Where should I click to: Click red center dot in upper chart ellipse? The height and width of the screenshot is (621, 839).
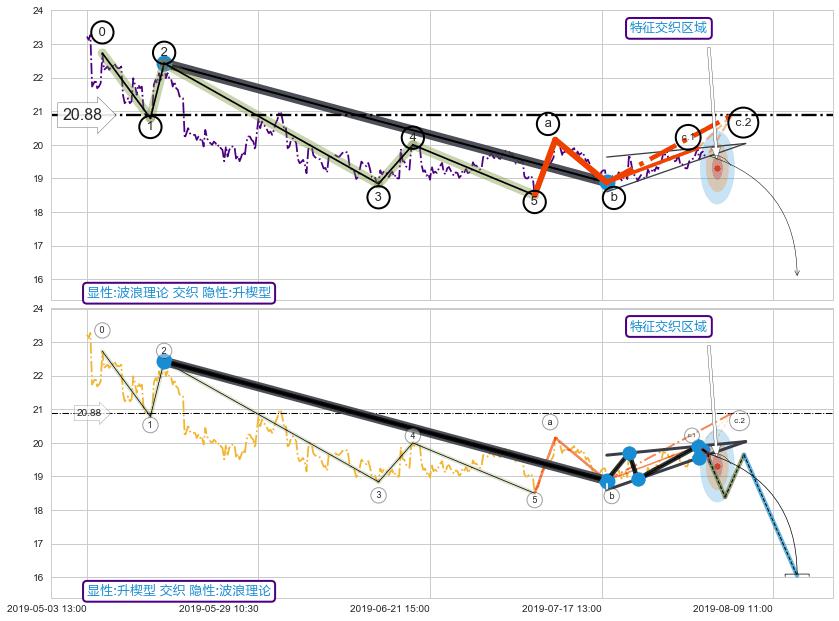tap(717, 168)
